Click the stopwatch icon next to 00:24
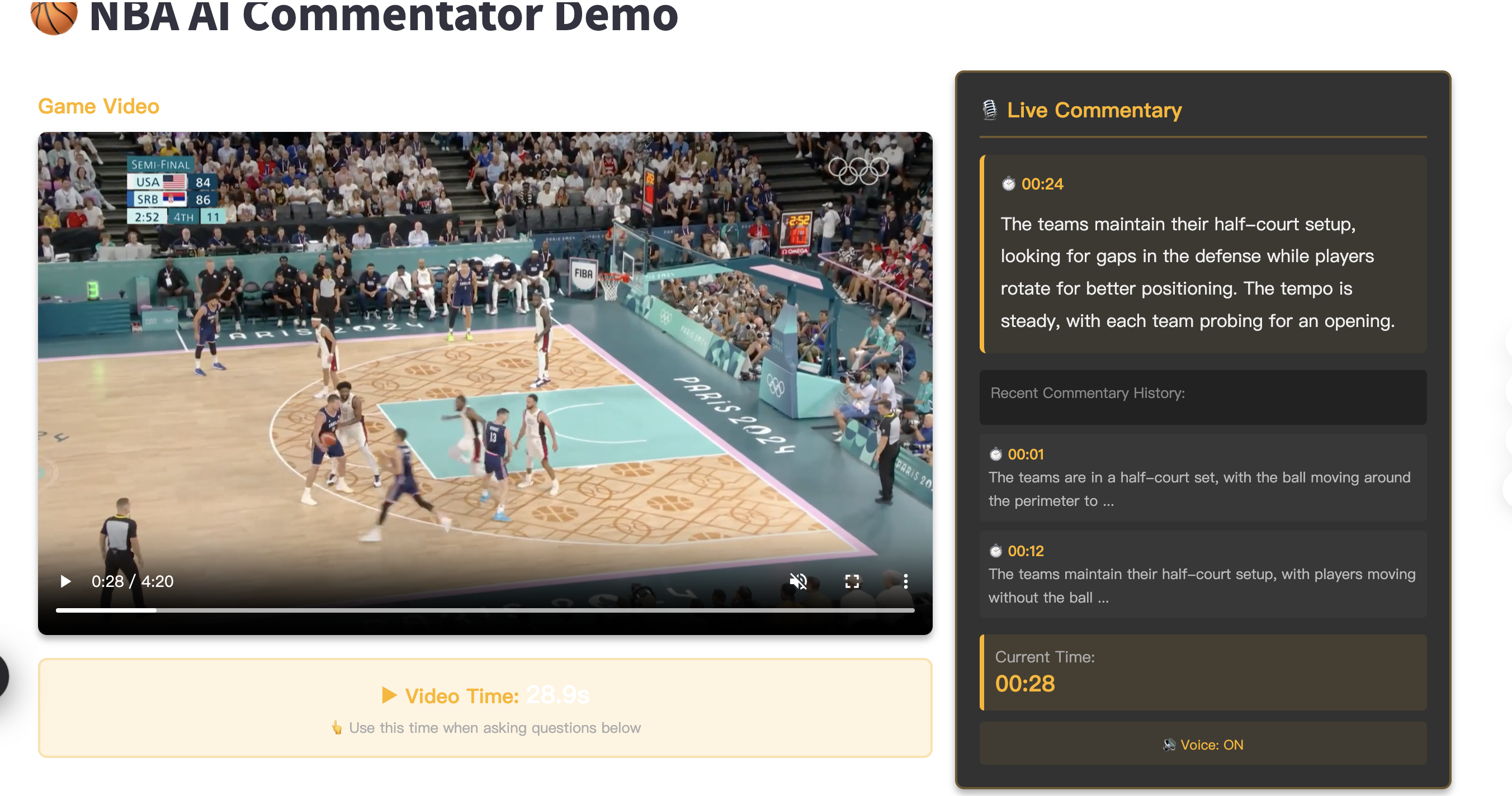The height and width of the screenshot is (796, 1512). (1008, 184)
